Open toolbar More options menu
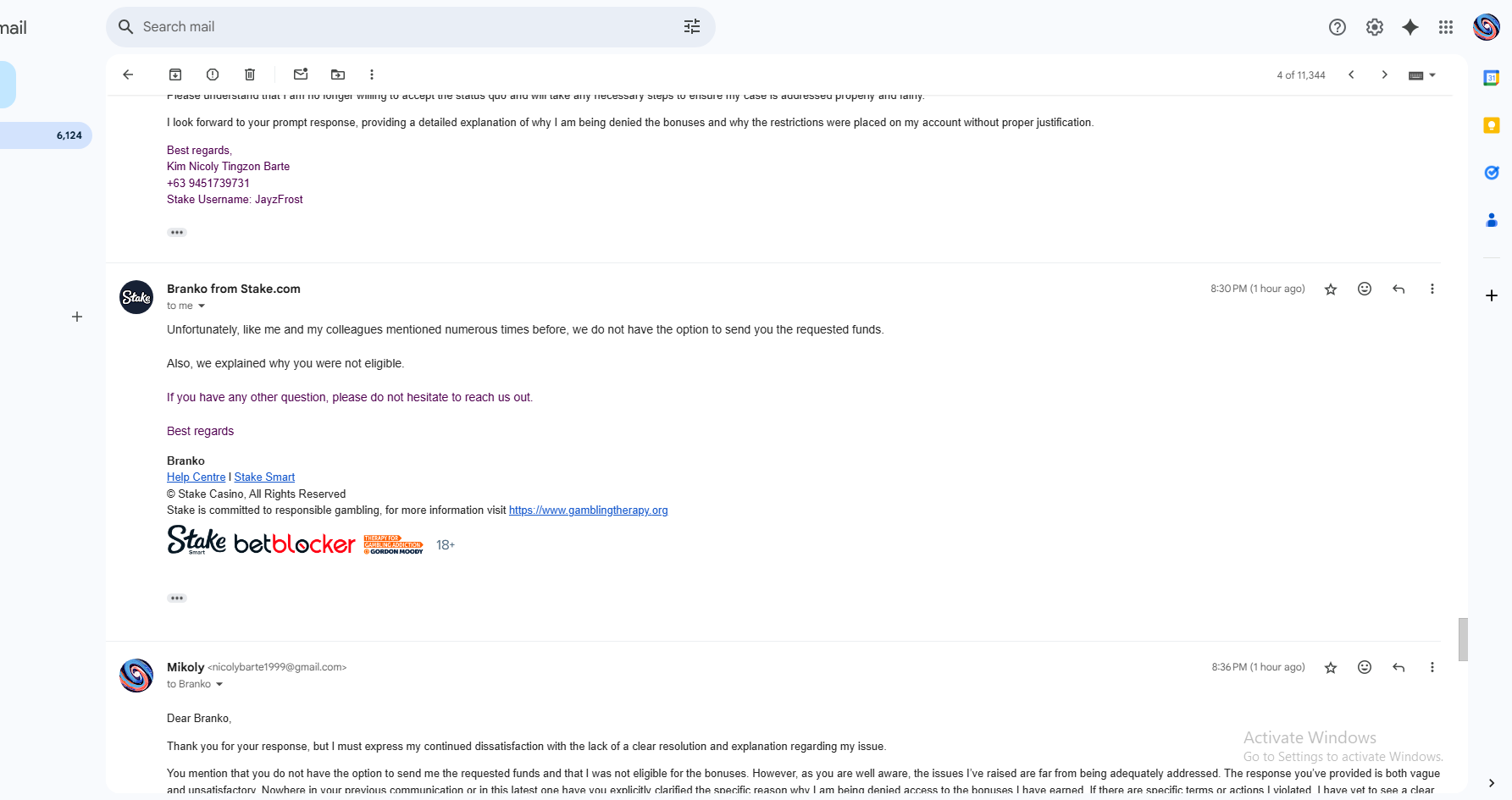 point(372,74)
